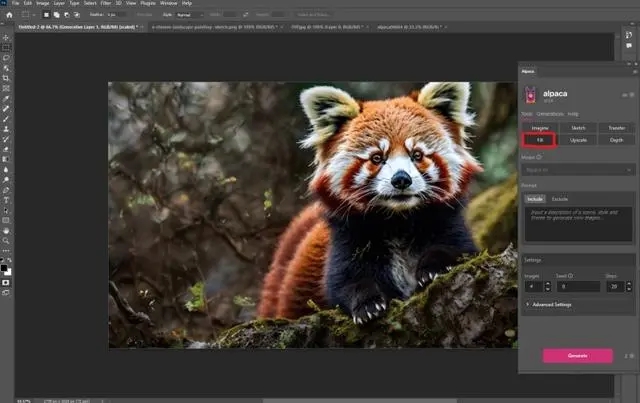Open the Alpaca Model dropdown

[578, 170]
